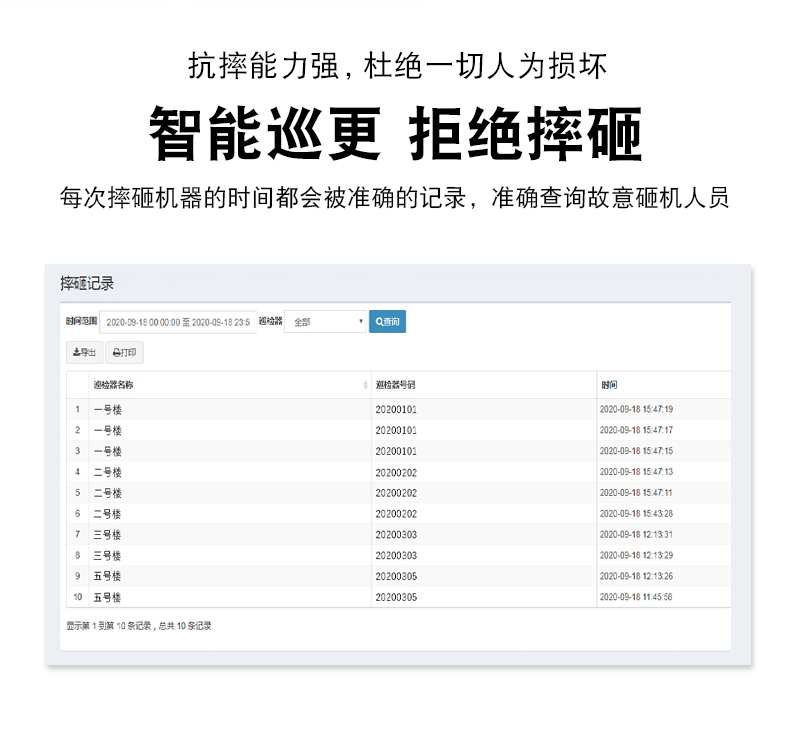Click the 巡检器号码 column header
The height and width of the screenshot is (730, 790).
tap(395, 385)
